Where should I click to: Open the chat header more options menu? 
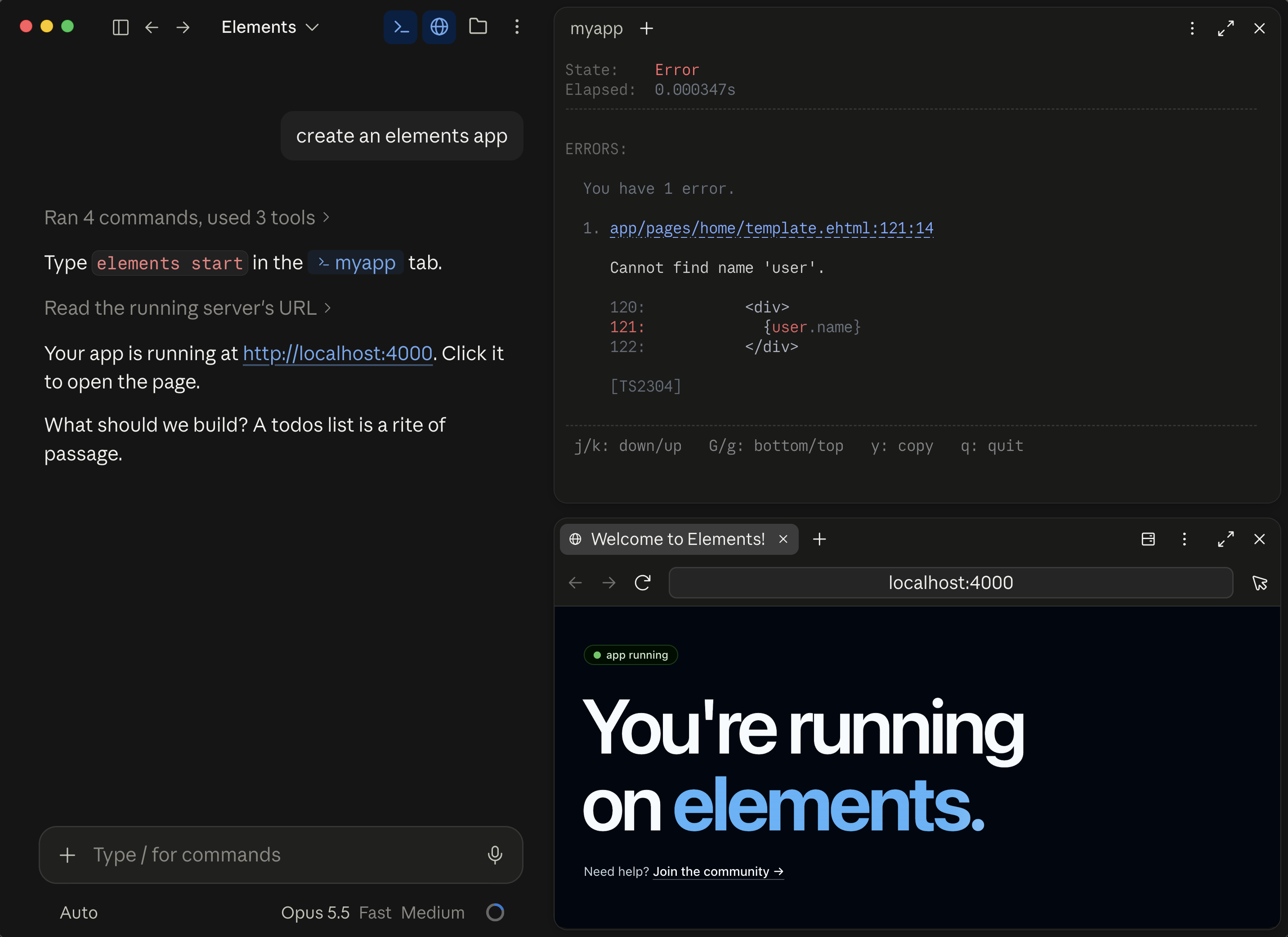517,27
